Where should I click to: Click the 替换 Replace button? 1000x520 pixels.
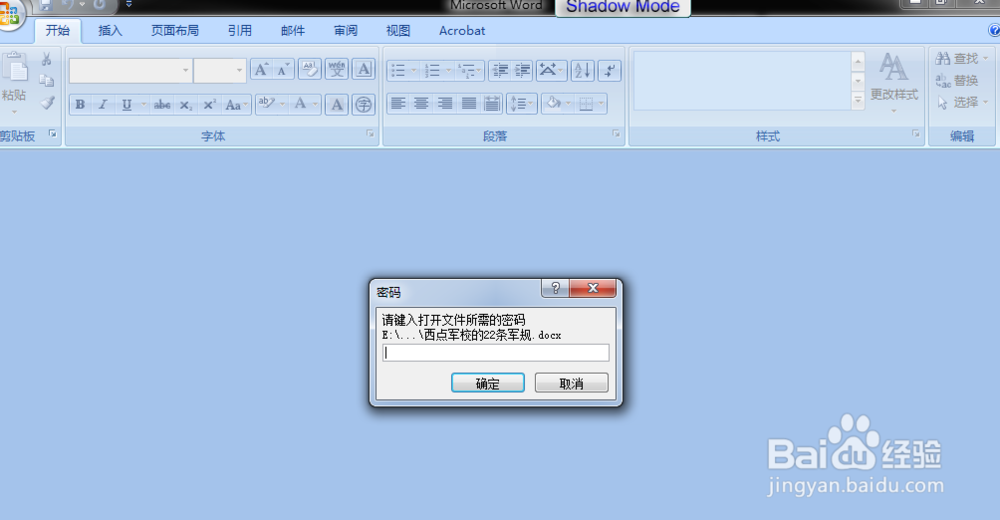pos(957,80)
